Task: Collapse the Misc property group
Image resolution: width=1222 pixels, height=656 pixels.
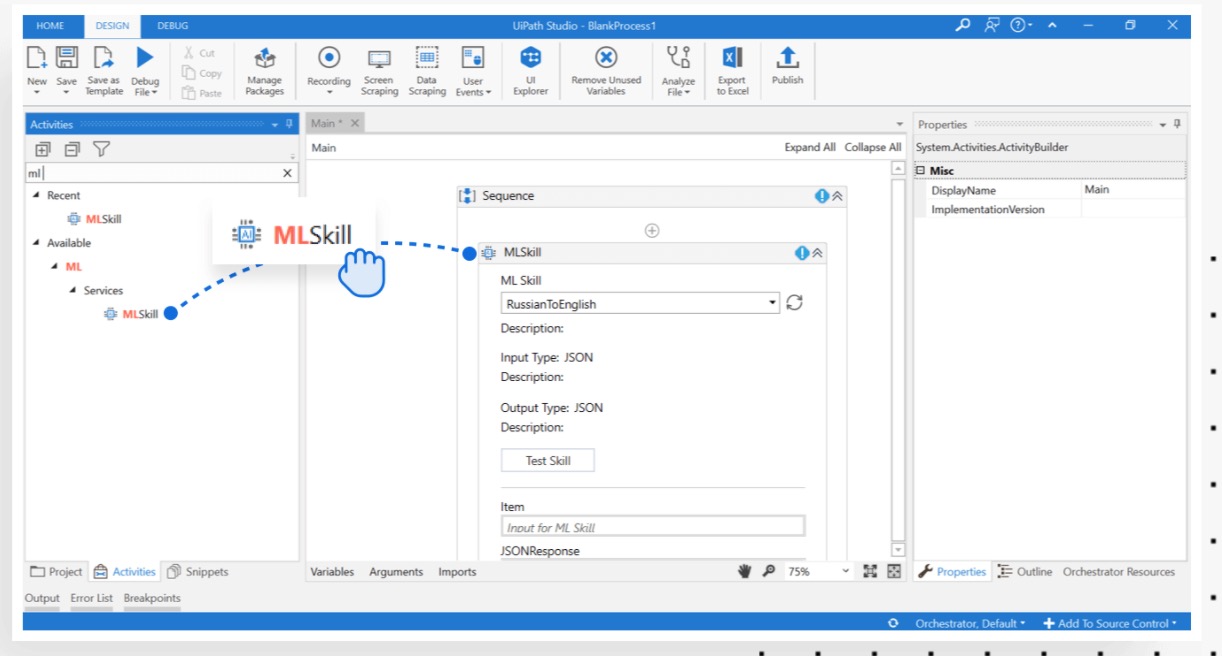Action: click(921, 171)
